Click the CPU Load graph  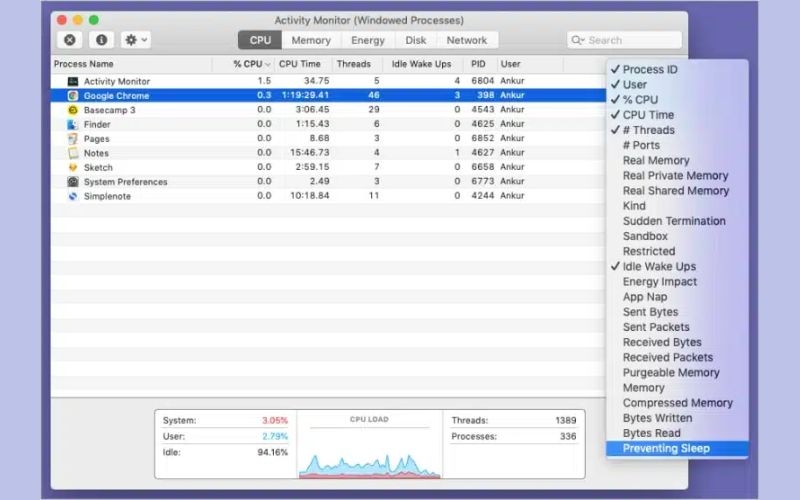pos(369,445)
